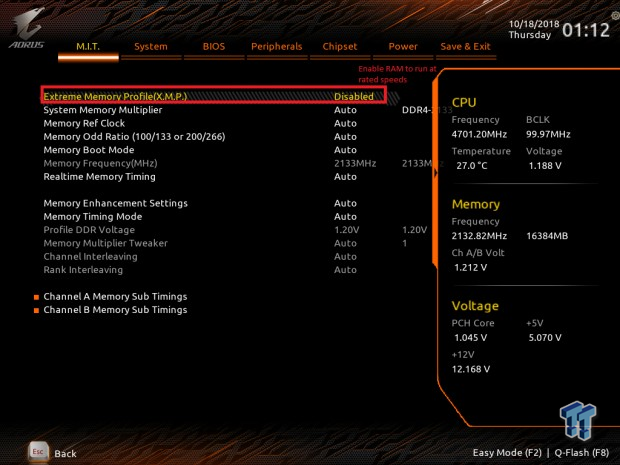Click CPU frequency 4701.20MHz value
620x465 pixels.
pos(479,134)
